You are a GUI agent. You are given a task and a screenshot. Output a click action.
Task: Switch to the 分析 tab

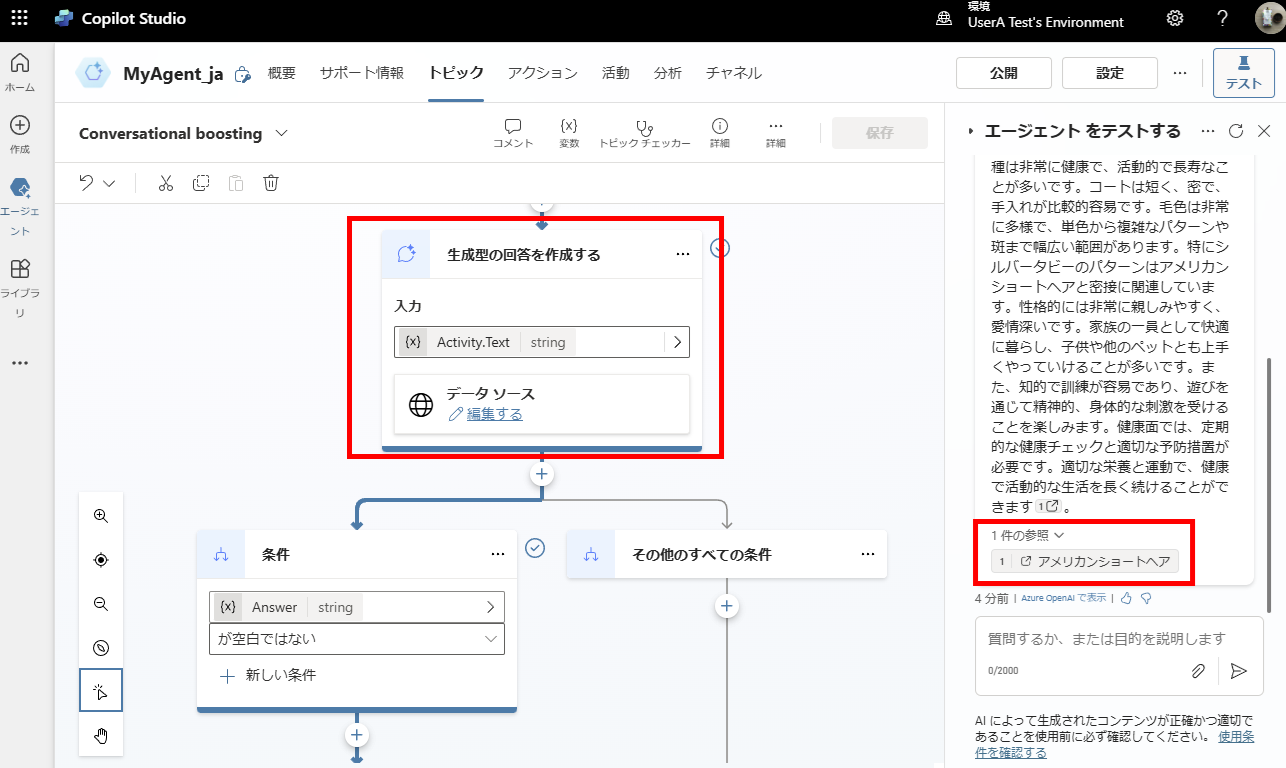(667, 72)
